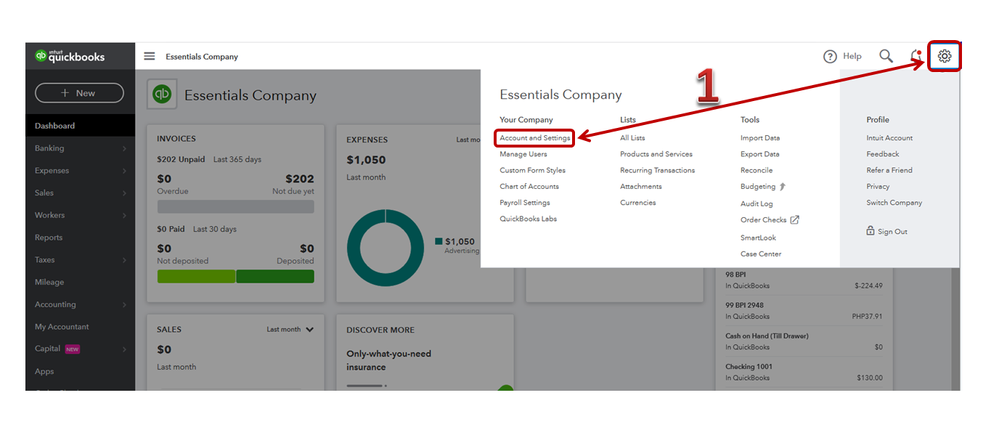Open Chart of Accounts
Image resolution: width=999 pixels, height=433 pixels.
(529, 187)
